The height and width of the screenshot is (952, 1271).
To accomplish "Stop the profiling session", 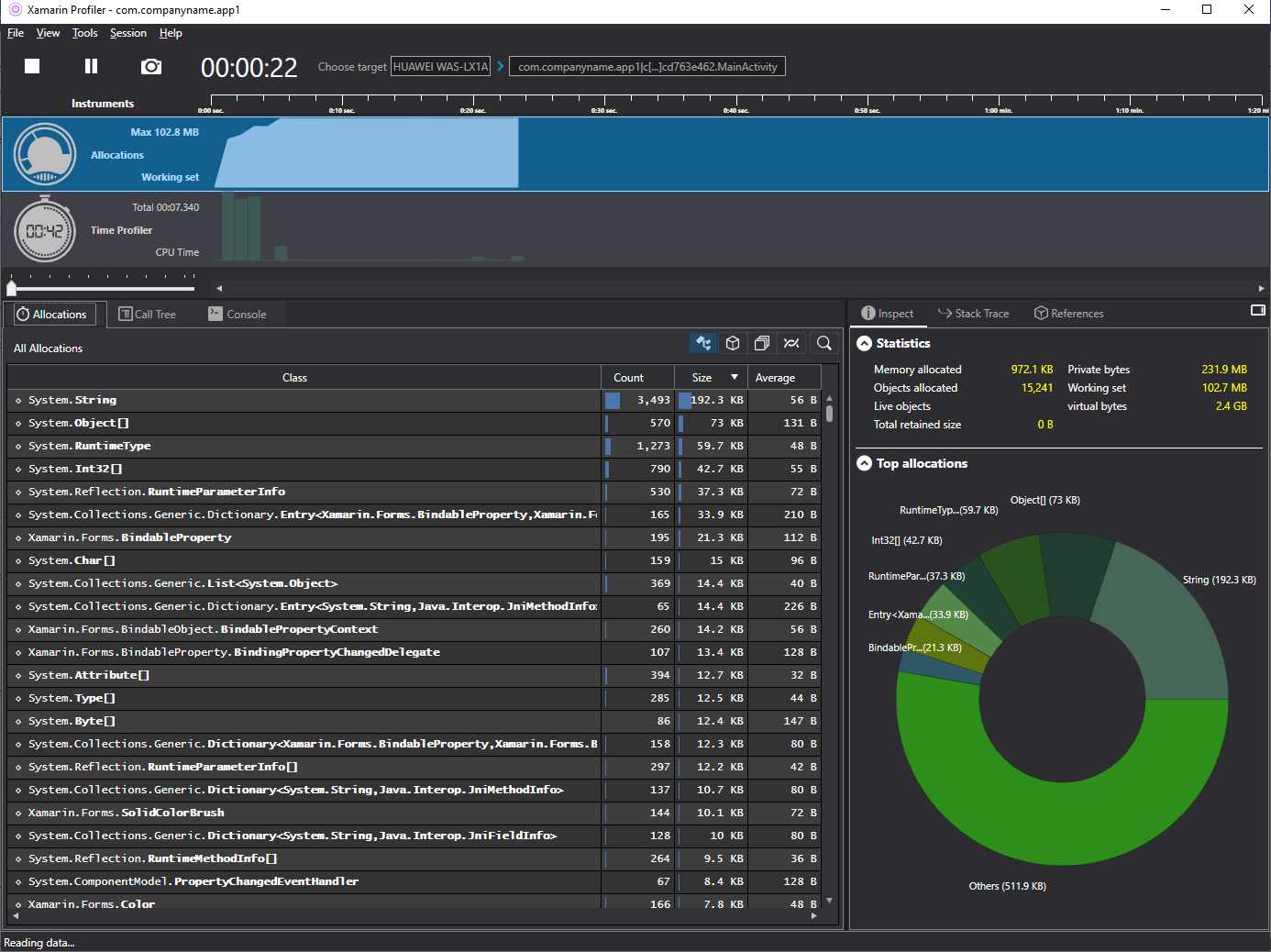I will click(32, 65).
